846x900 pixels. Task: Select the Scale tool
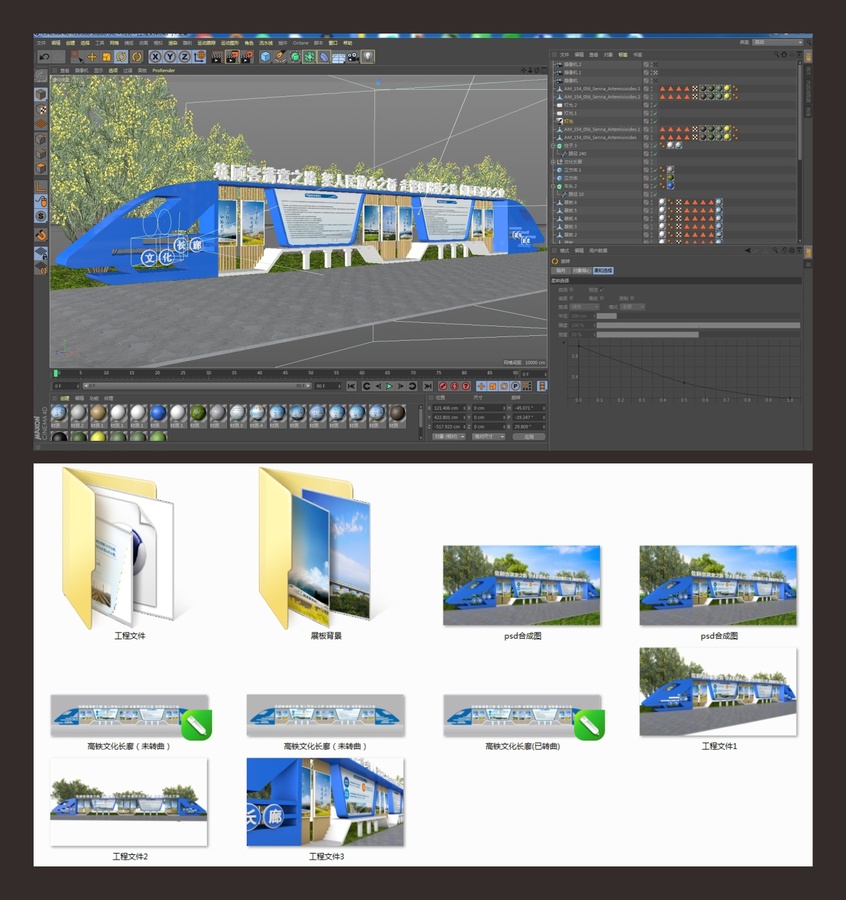pos(106,56)
